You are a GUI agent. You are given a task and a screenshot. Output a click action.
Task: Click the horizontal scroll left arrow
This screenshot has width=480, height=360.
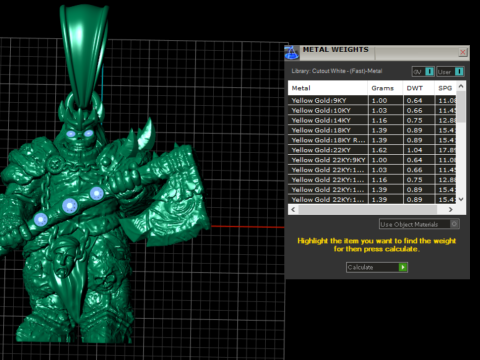(x=293, y=209)
